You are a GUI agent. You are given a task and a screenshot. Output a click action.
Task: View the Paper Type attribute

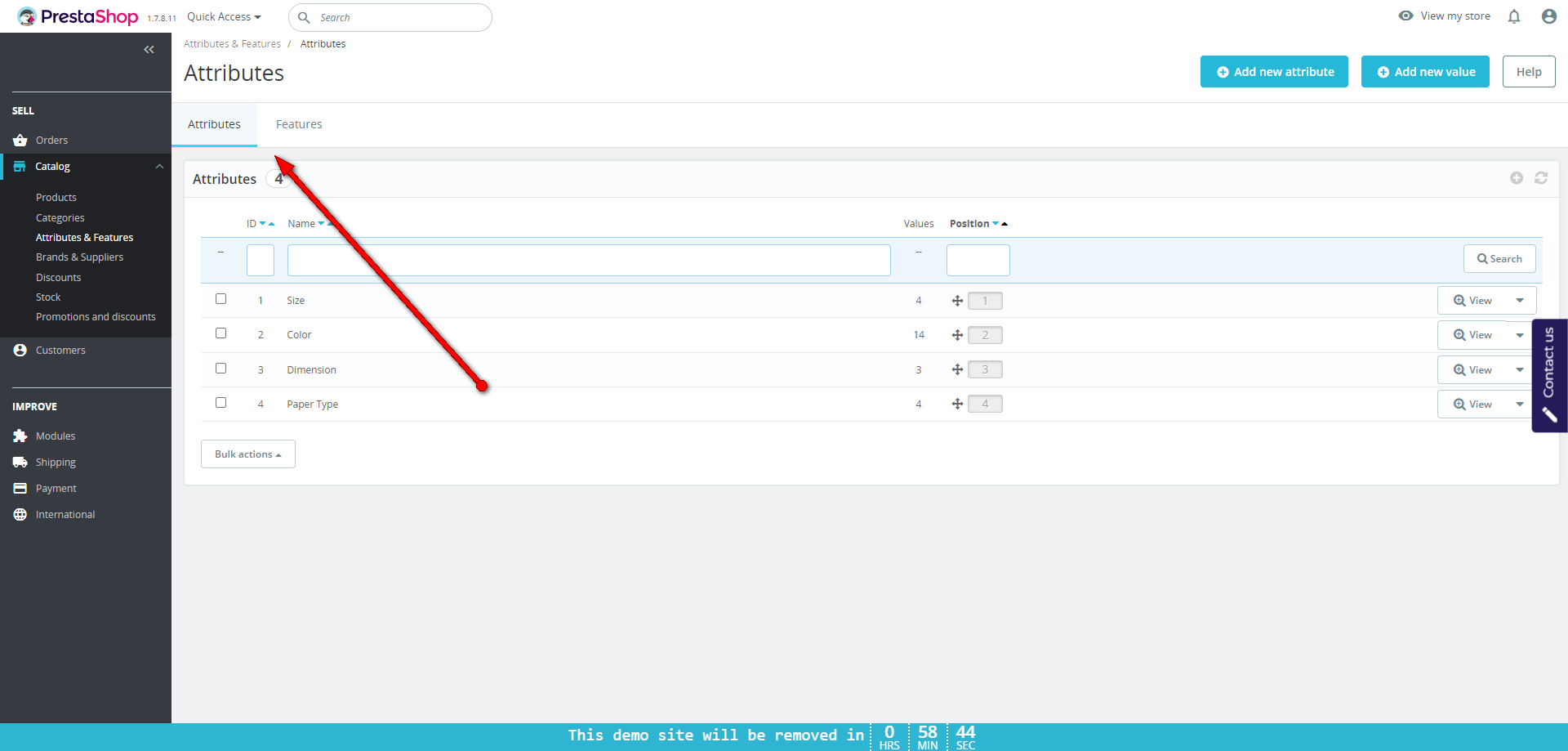coord(1472,405)
